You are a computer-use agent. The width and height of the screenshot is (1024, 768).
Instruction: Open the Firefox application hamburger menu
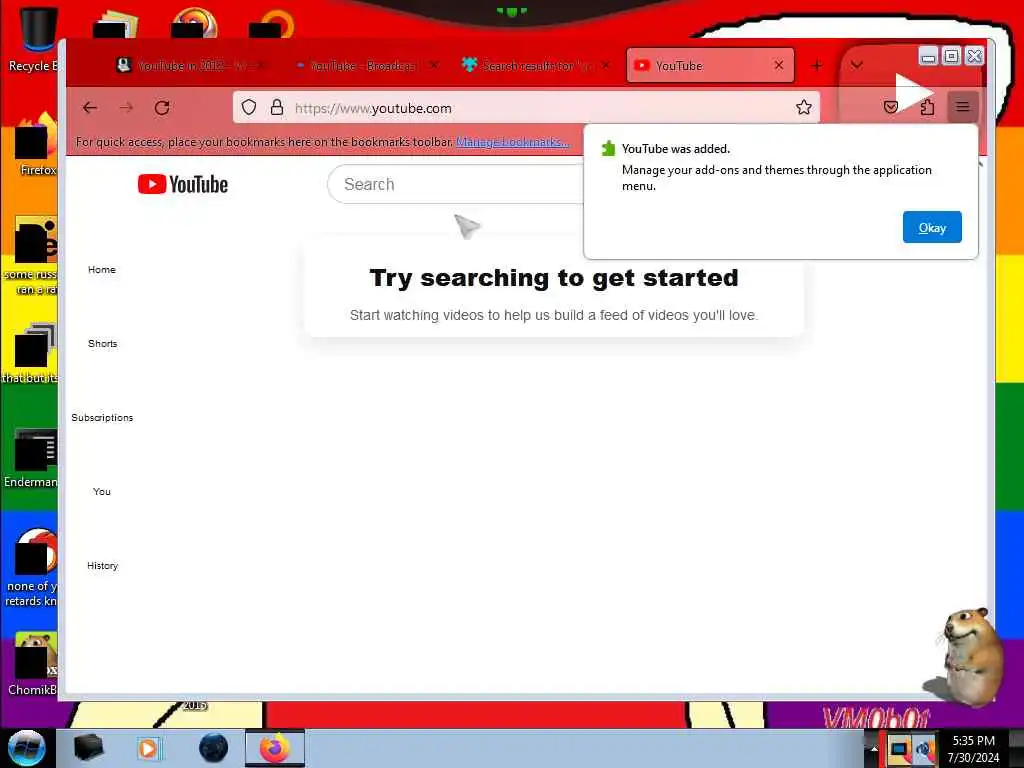pyautogui.click(x=963, y=106)
